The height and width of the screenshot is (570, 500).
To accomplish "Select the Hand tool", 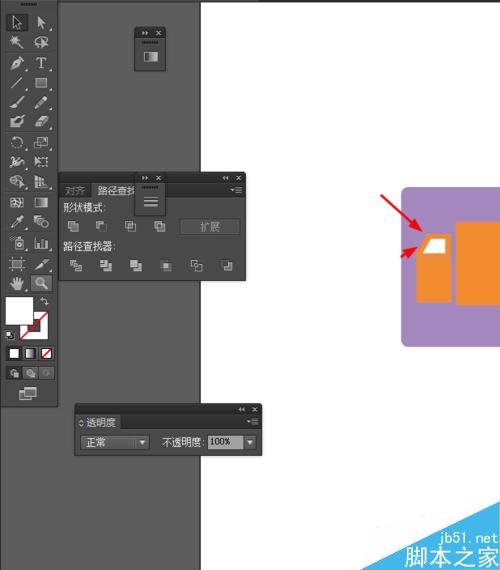I will pyautogui.click(x=17, y=283).
